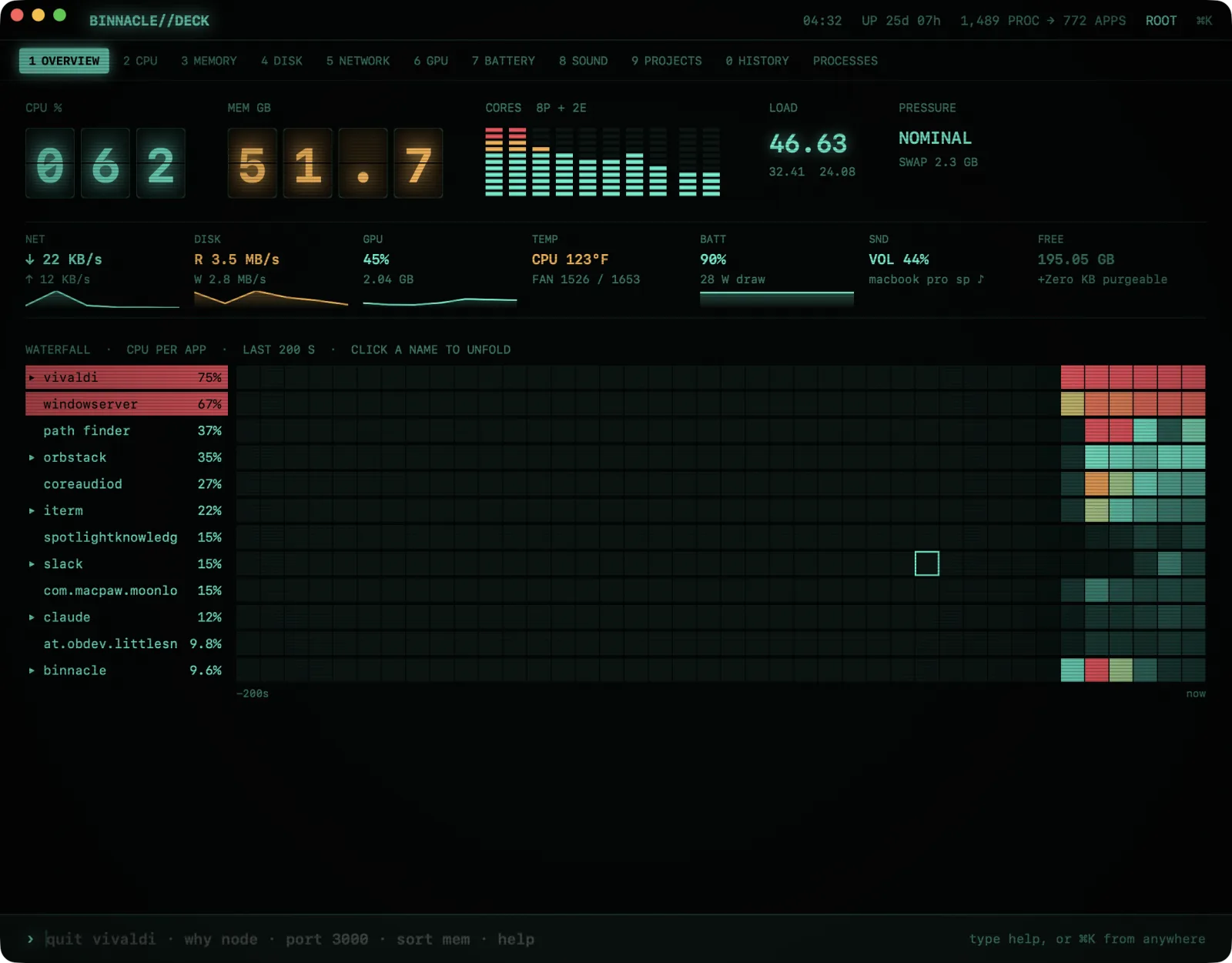Unfold the path finder process
The height and width of the screenshot is (963, 1232).
pos(86,430)
